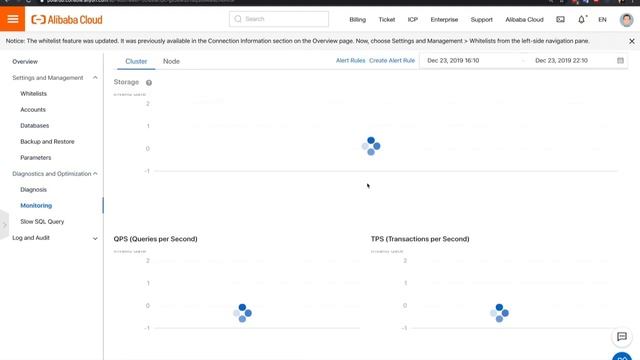The image size is (640, 360).
Task: Click the search magnifier icon
Action: (238, 19)
